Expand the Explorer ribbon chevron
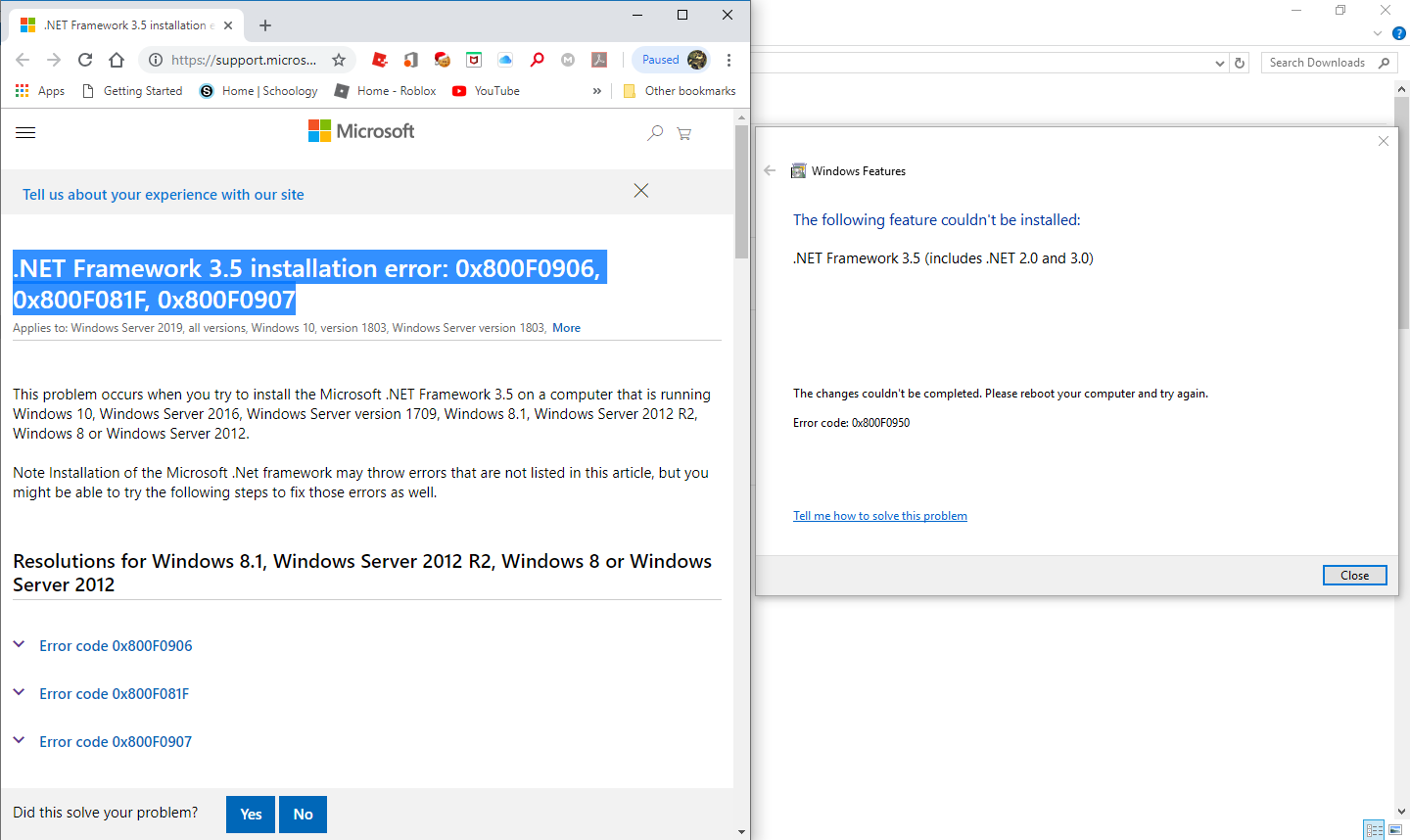1410x840 pixels. coord(1378,33)
